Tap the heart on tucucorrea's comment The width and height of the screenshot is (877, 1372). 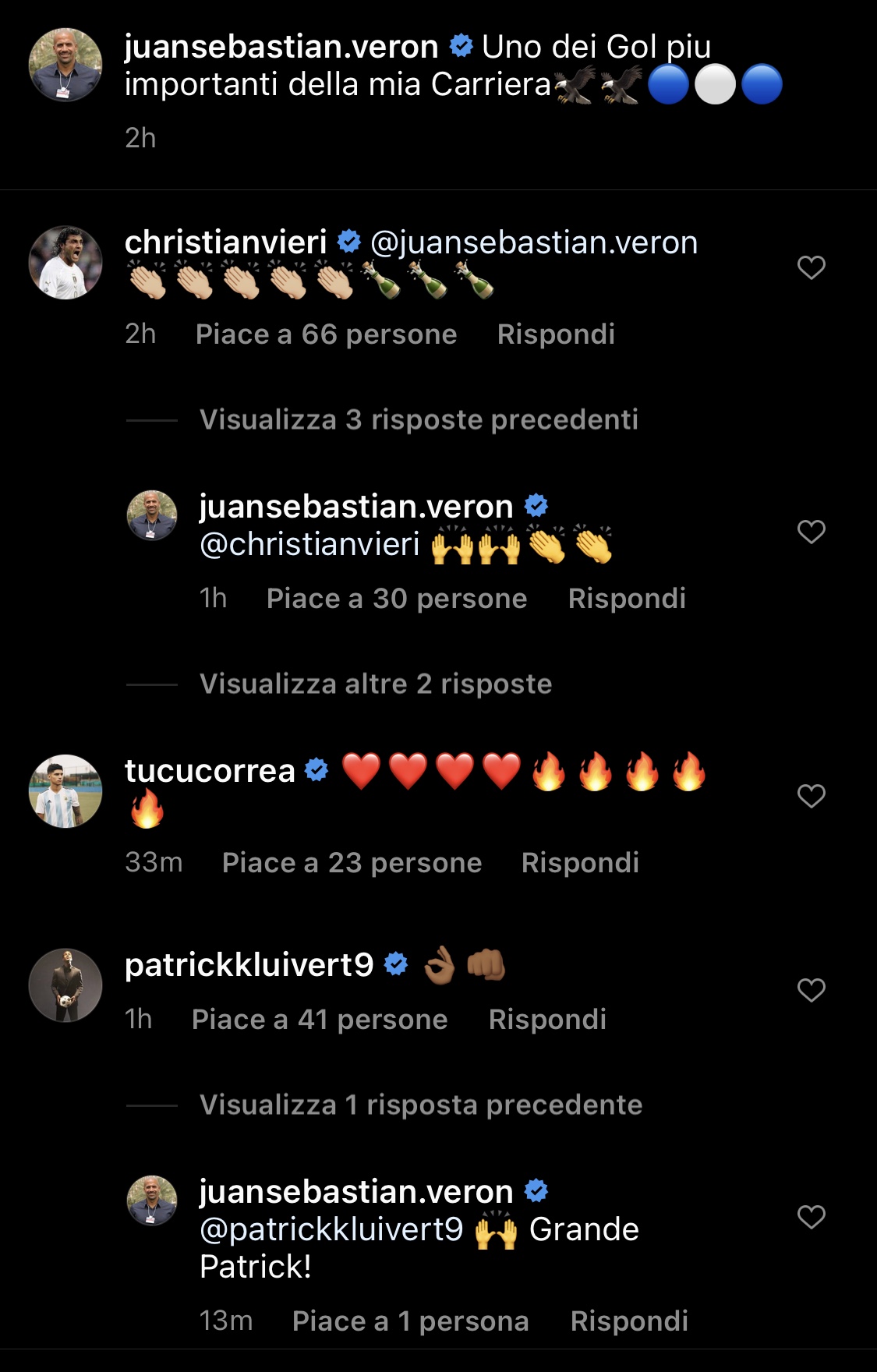[x=811, y=796]
